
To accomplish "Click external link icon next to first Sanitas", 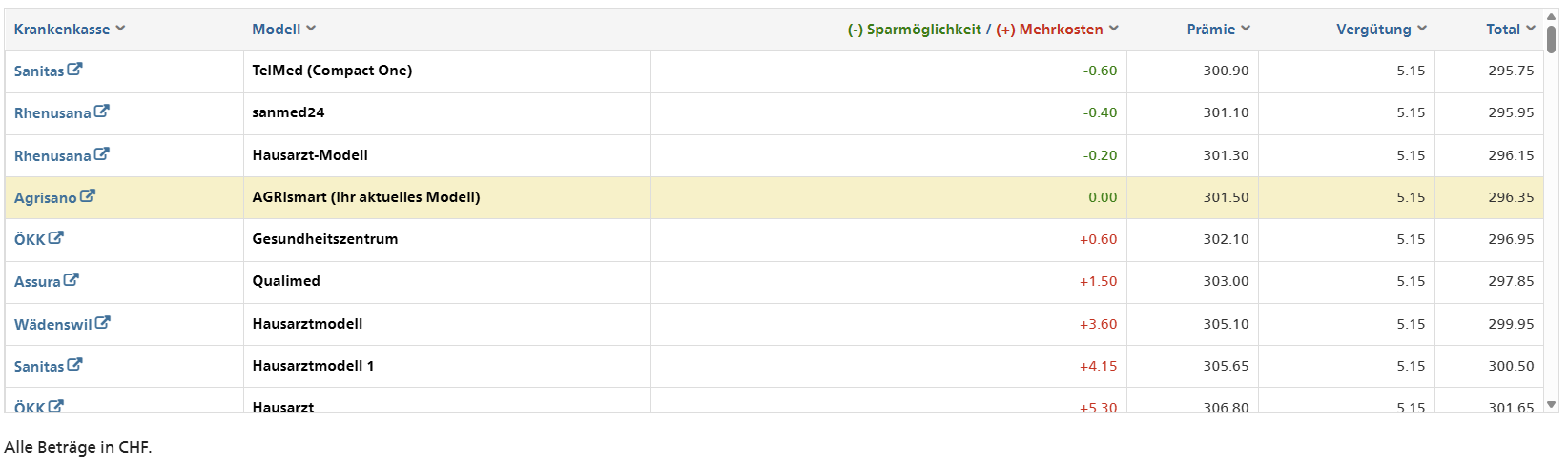I will pos(74,70).
